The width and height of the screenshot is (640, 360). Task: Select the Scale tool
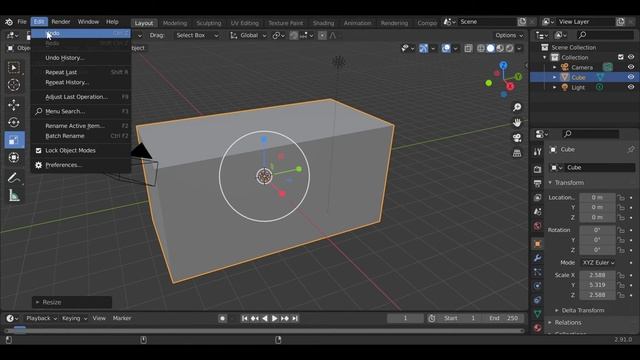tap(14, 140)
